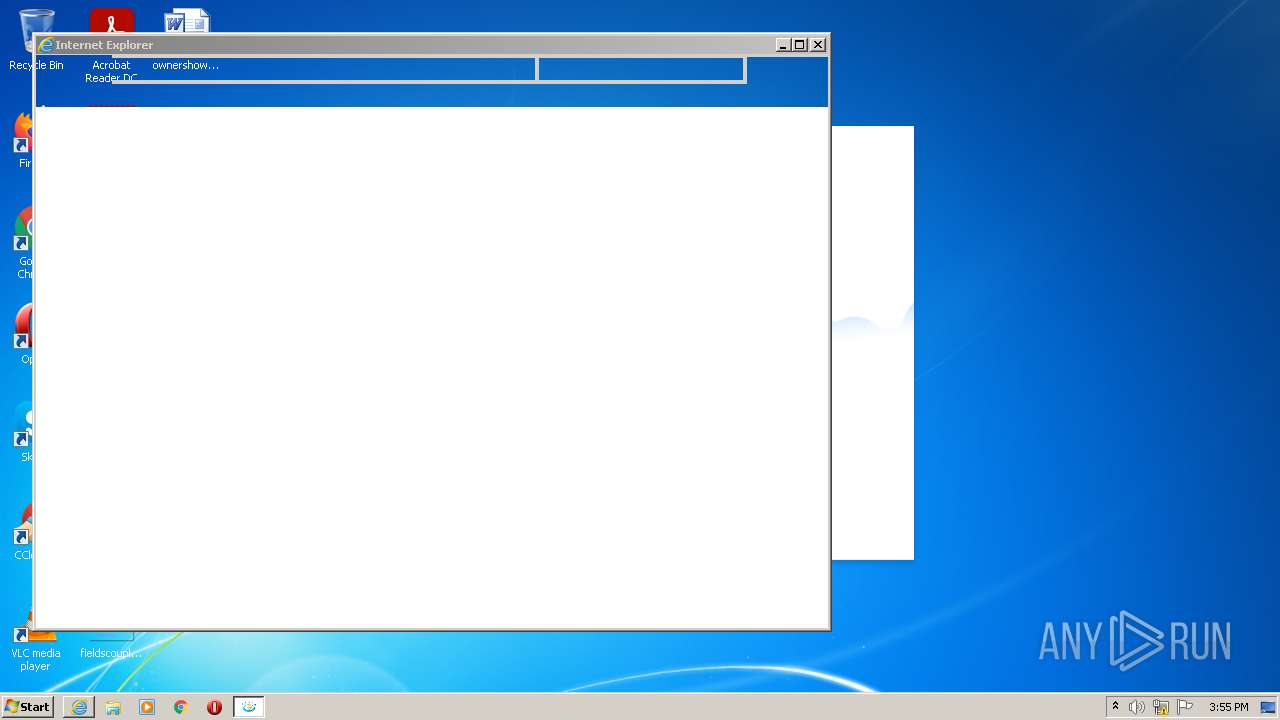Open Windows Explorer folder taskbar icon

point(113,707)
